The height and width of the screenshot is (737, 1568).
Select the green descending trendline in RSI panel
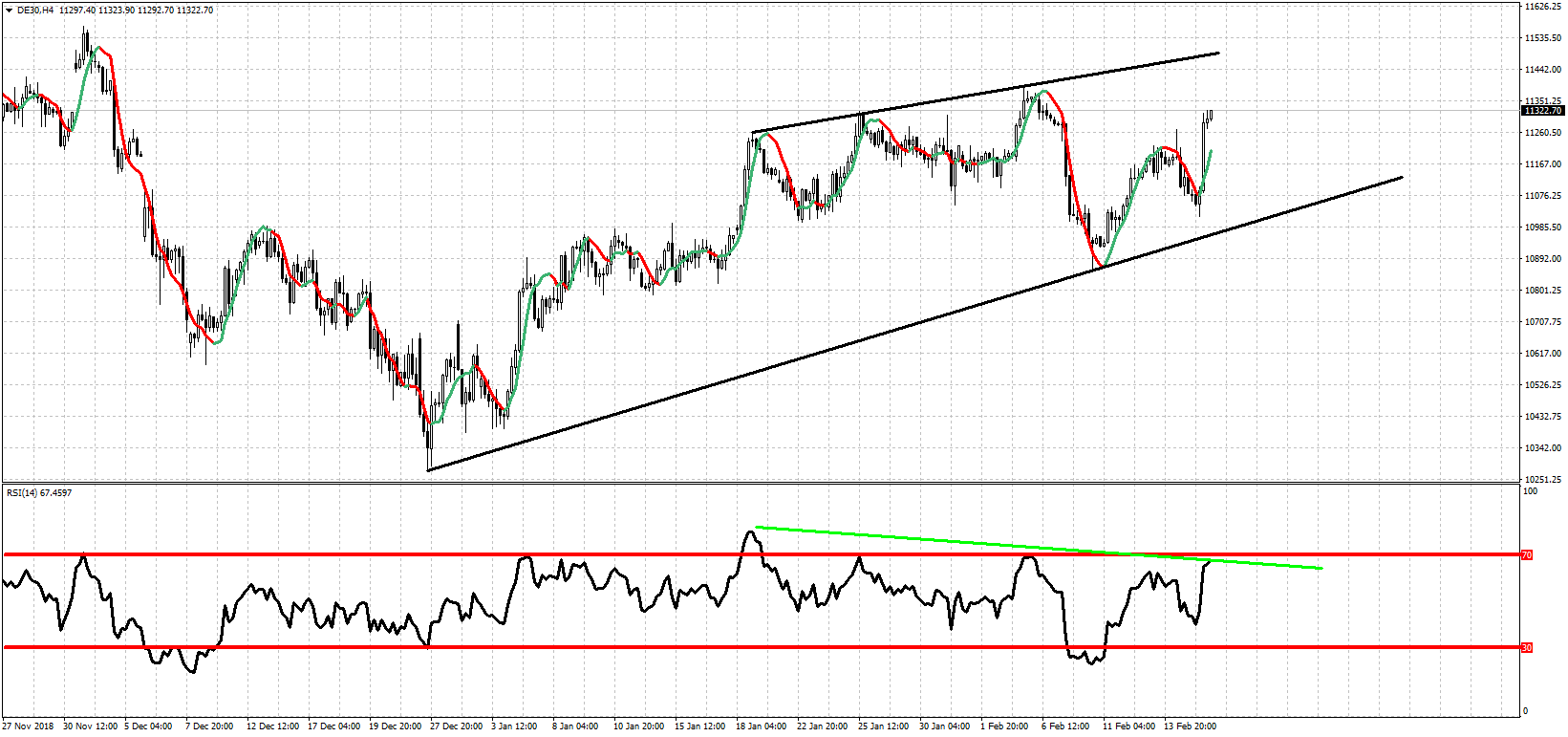pos(1039,548)
